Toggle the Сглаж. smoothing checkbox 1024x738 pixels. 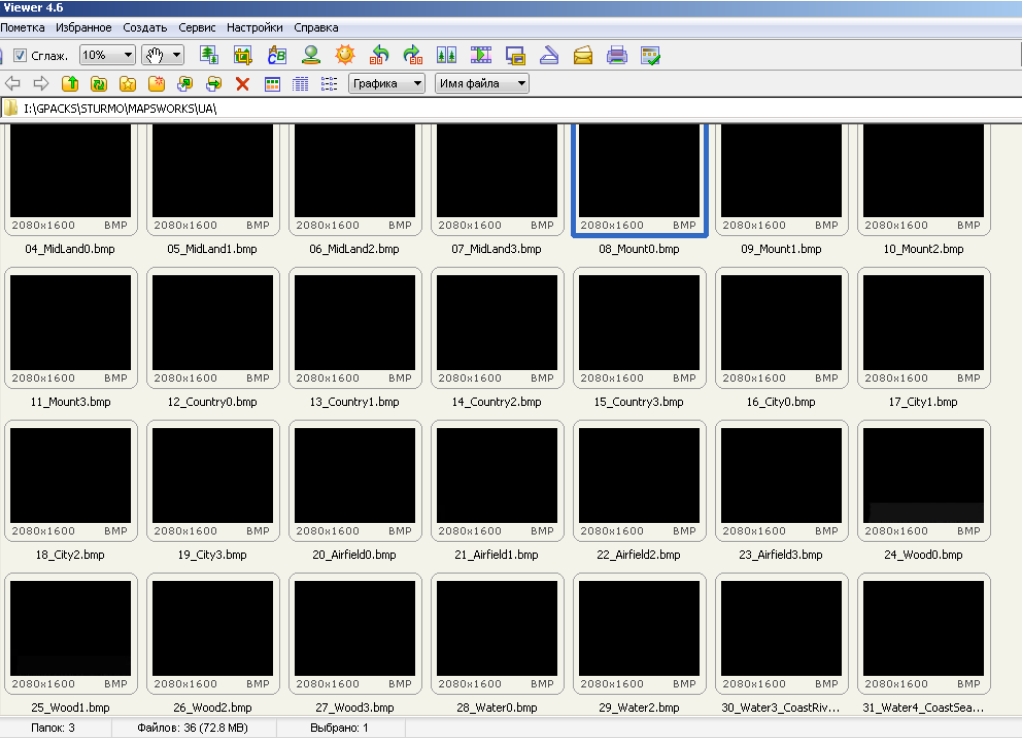pos(20,56)
